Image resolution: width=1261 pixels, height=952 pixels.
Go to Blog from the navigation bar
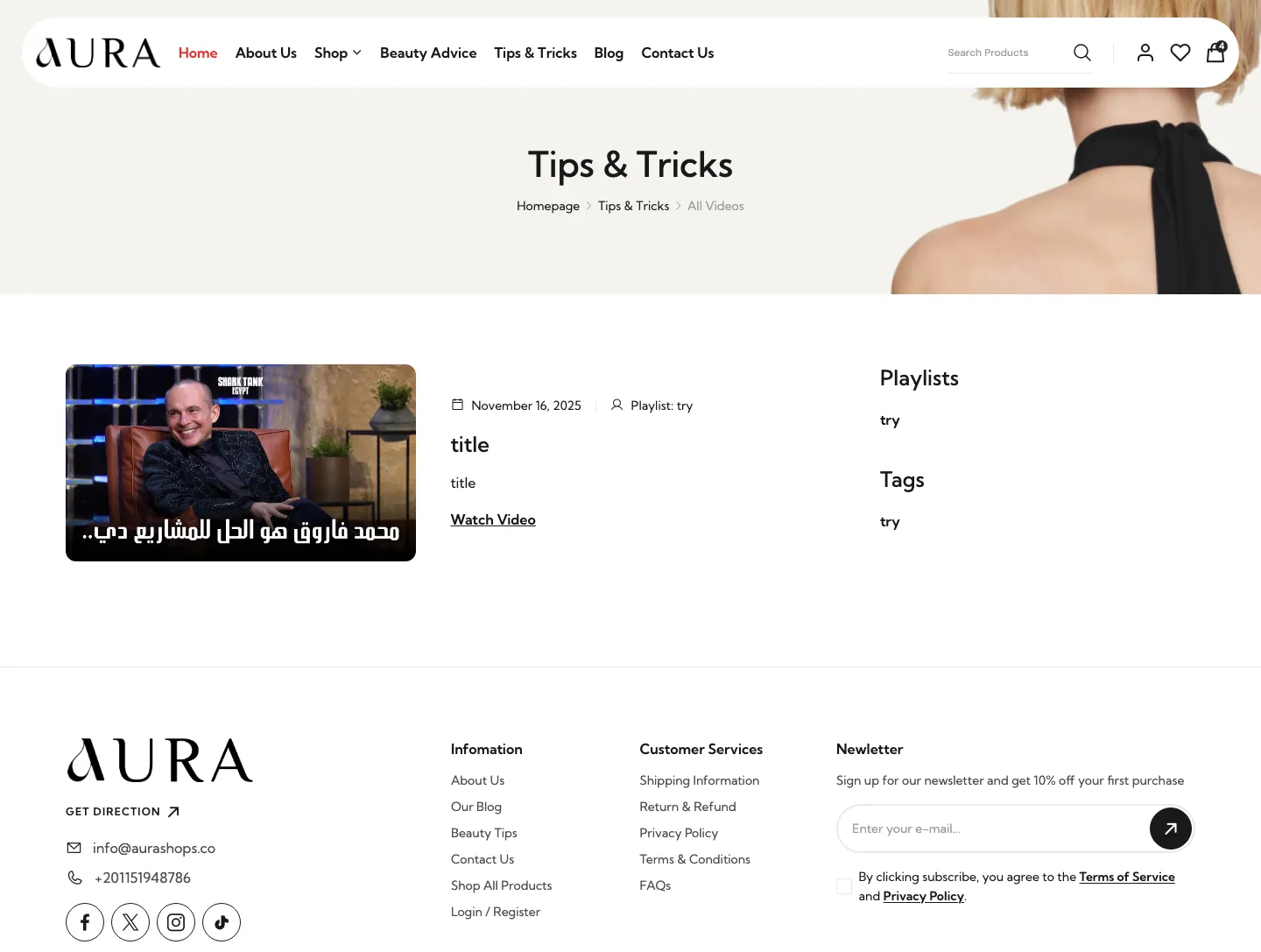(x=609, y=53)
